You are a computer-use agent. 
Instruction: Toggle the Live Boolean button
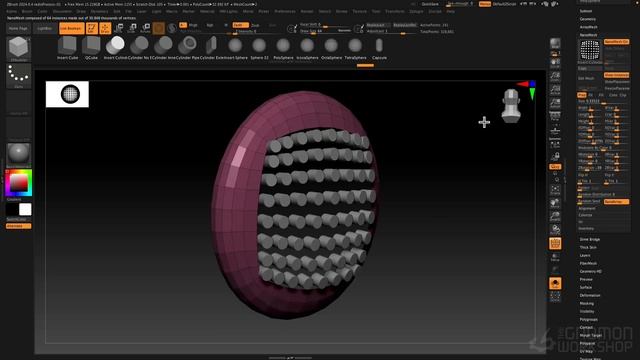click(x=71, y=28)
